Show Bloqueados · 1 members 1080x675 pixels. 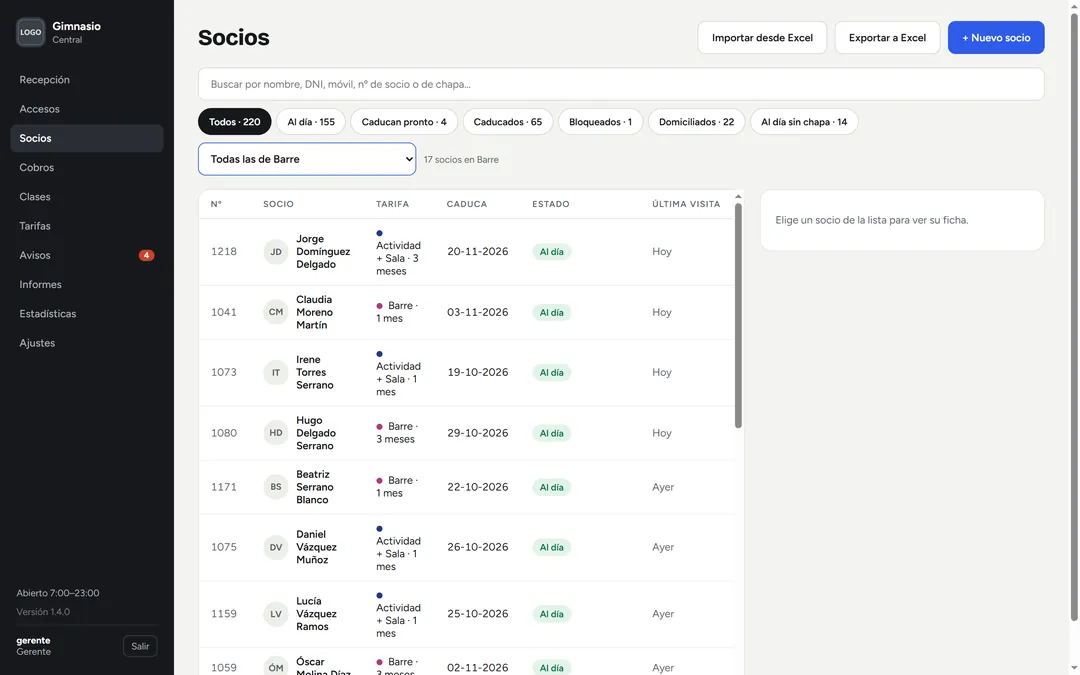600,122
